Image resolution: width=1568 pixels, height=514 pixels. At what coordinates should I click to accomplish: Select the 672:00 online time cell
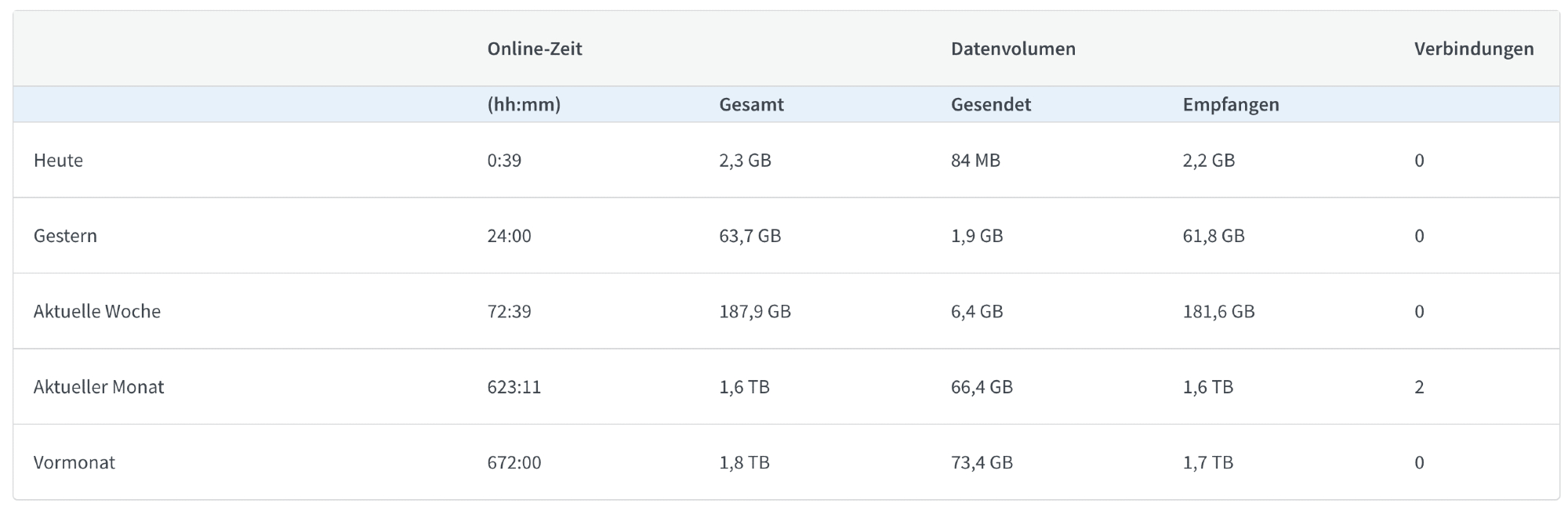pyautogui.click(x=514, y=462)
